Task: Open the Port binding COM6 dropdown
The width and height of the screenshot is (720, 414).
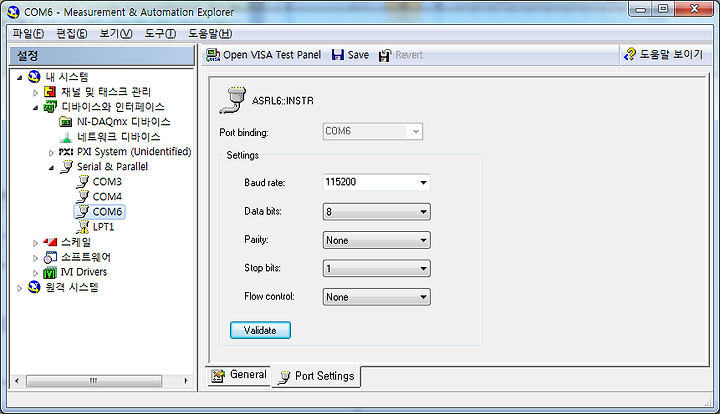Action: pos(416,132)
